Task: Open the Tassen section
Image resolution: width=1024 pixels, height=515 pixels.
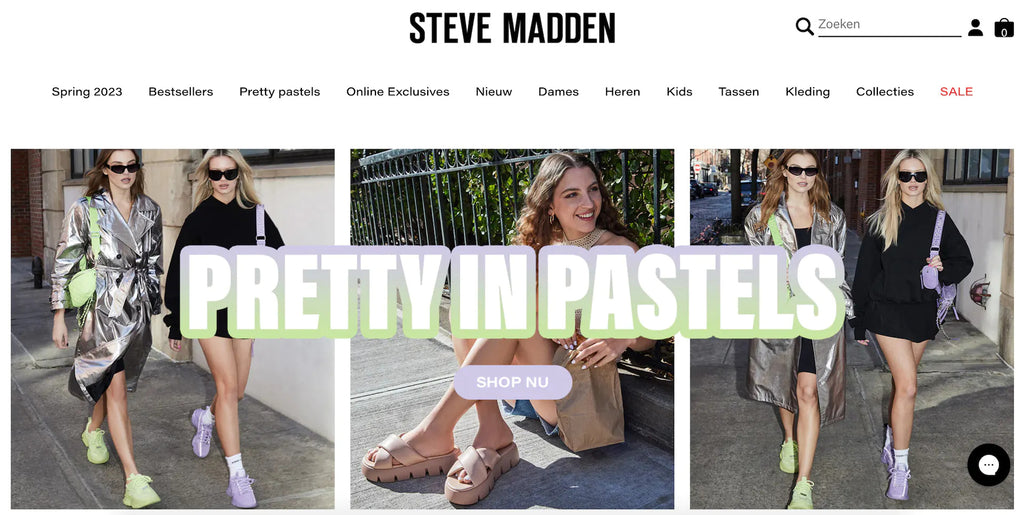Action: click(x=739, y=92)
